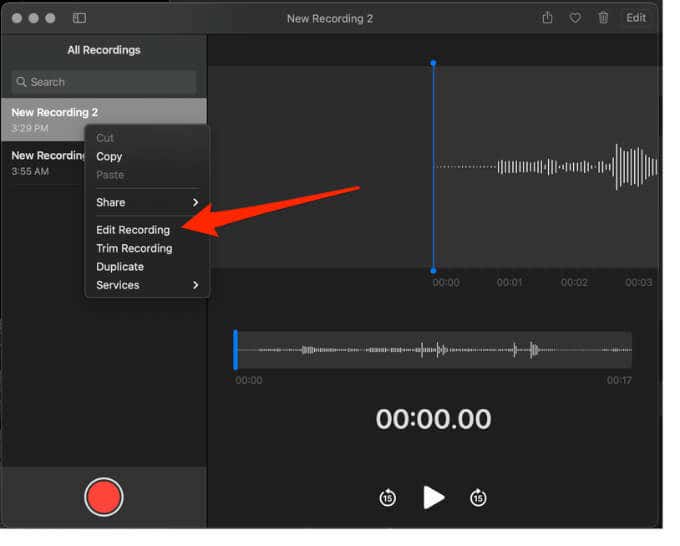Click the blue playhead on the overview waveform
This screenshot has width=680, height=546.
click(236, 350)
